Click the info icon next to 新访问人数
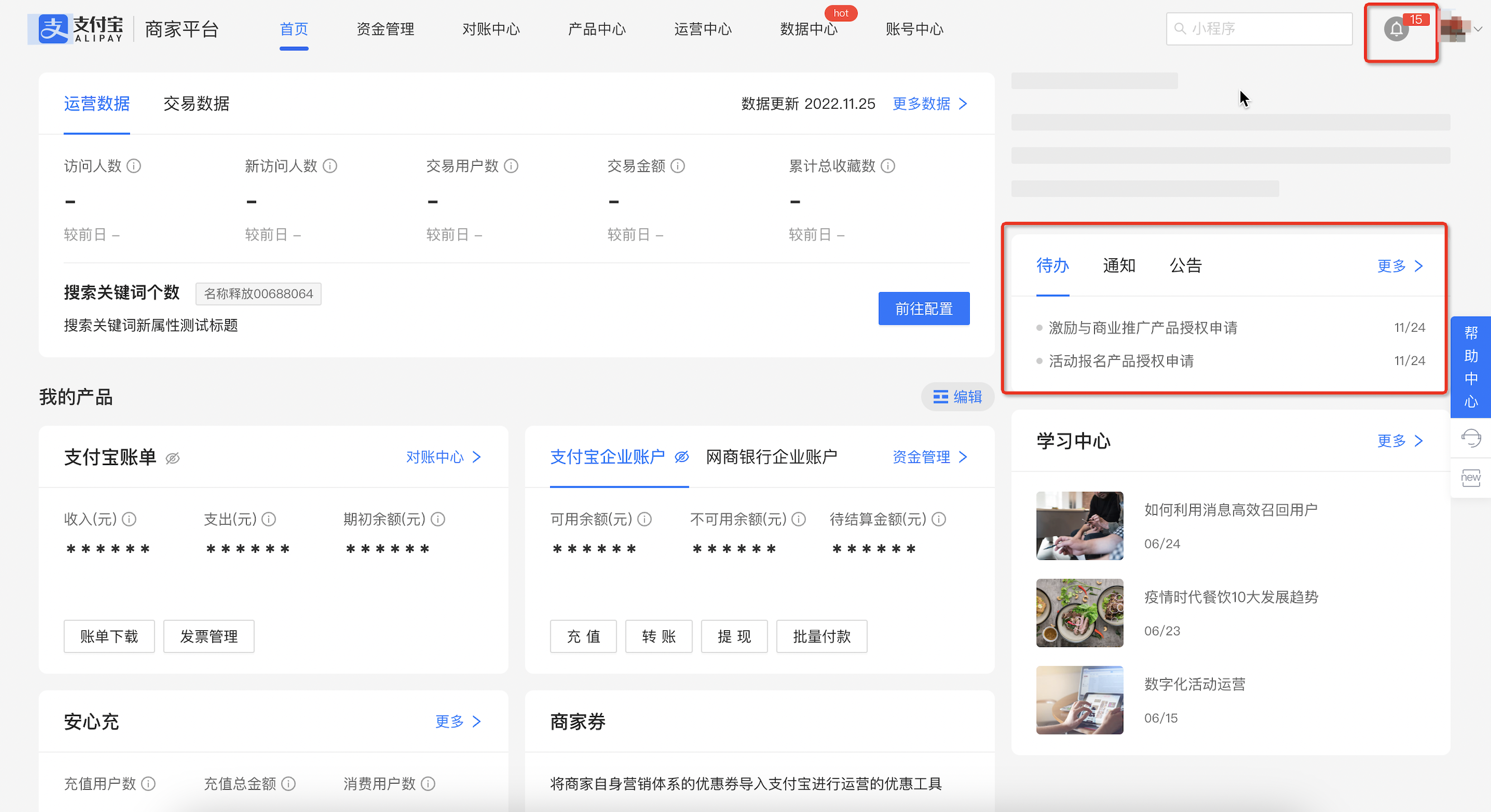Screen dimensions: 1491x812 (330, 166)
